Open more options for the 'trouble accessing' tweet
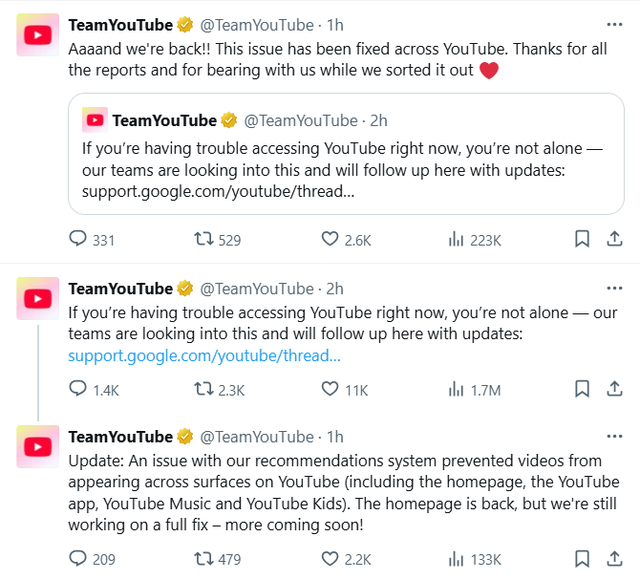 613,289
